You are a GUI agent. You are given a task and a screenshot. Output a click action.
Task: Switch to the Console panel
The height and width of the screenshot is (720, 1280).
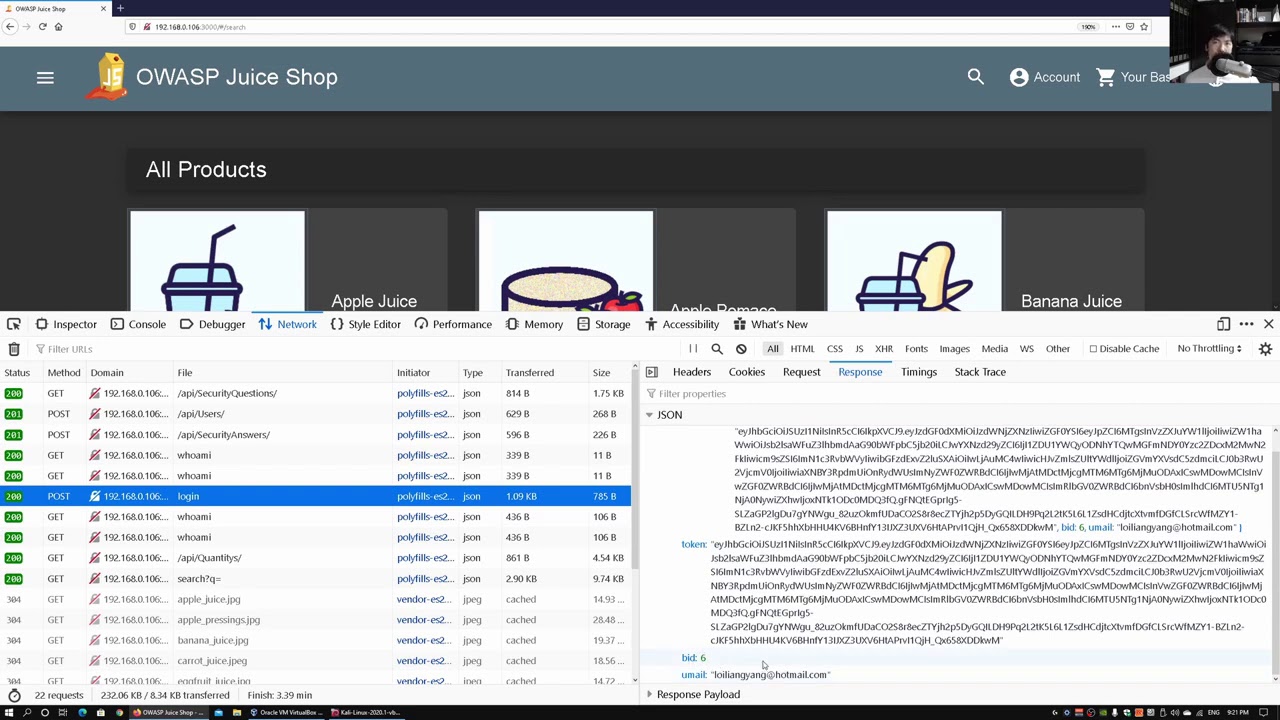tap(138, 324)
